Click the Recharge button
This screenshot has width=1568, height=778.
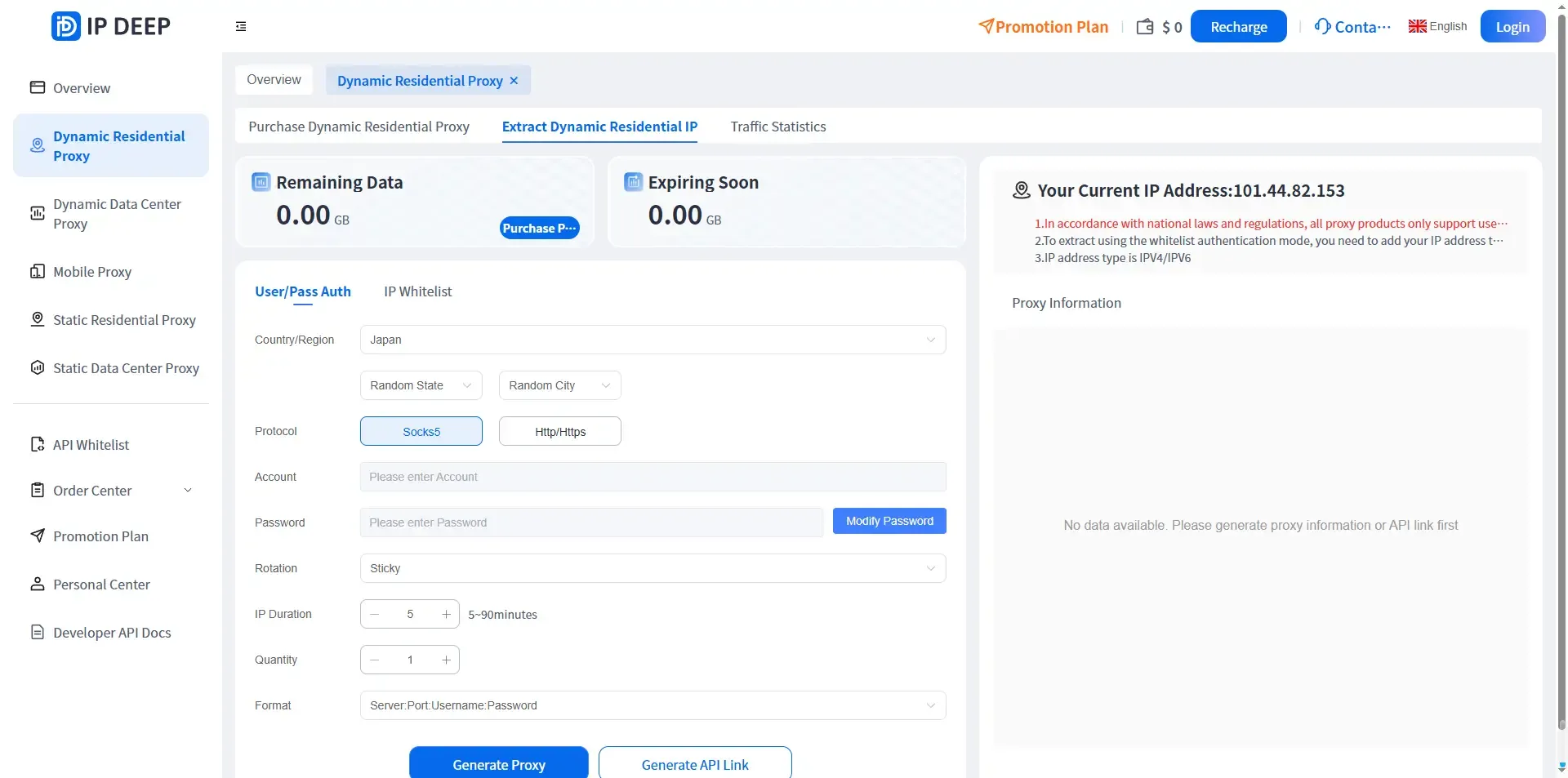1239,26
